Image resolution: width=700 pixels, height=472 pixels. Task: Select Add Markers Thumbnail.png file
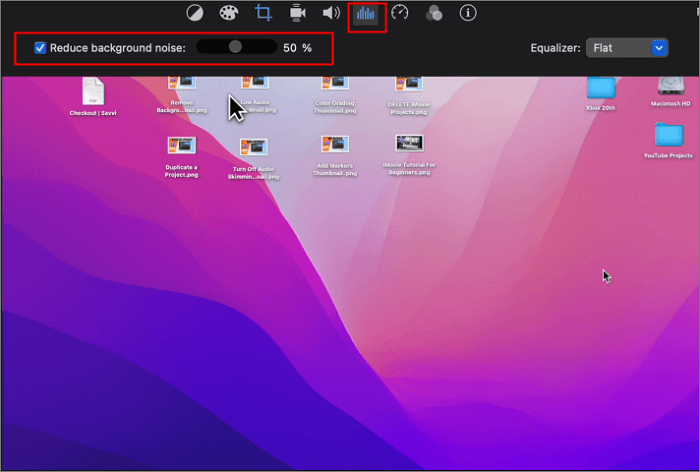click(x=335, y=145)
